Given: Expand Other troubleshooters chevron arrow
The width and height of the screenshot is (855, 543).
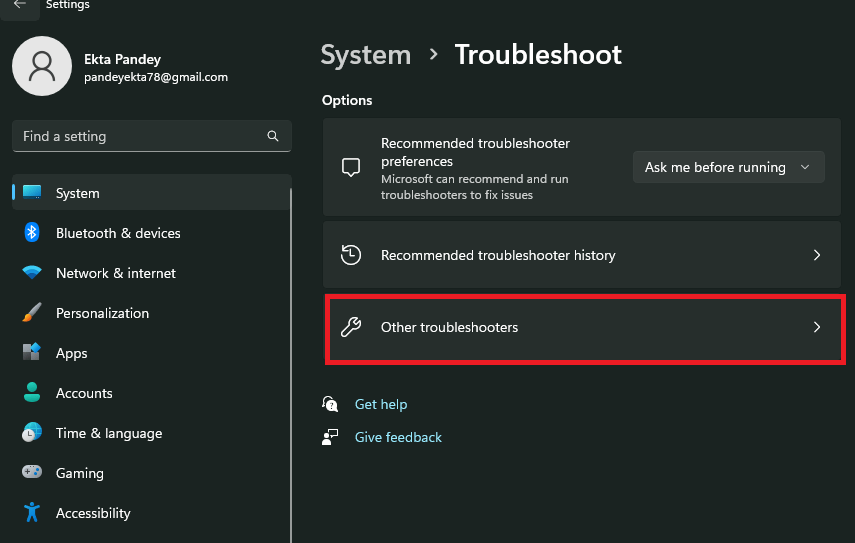Looking at the screenshot, I should coord(817,327).
